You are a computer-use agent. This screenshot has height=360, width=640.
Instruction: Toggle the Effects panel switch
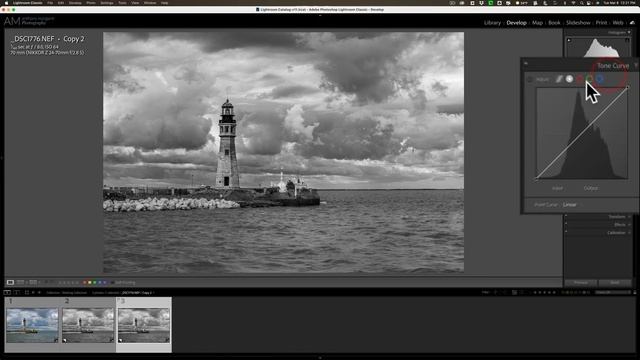click(566, 224)
